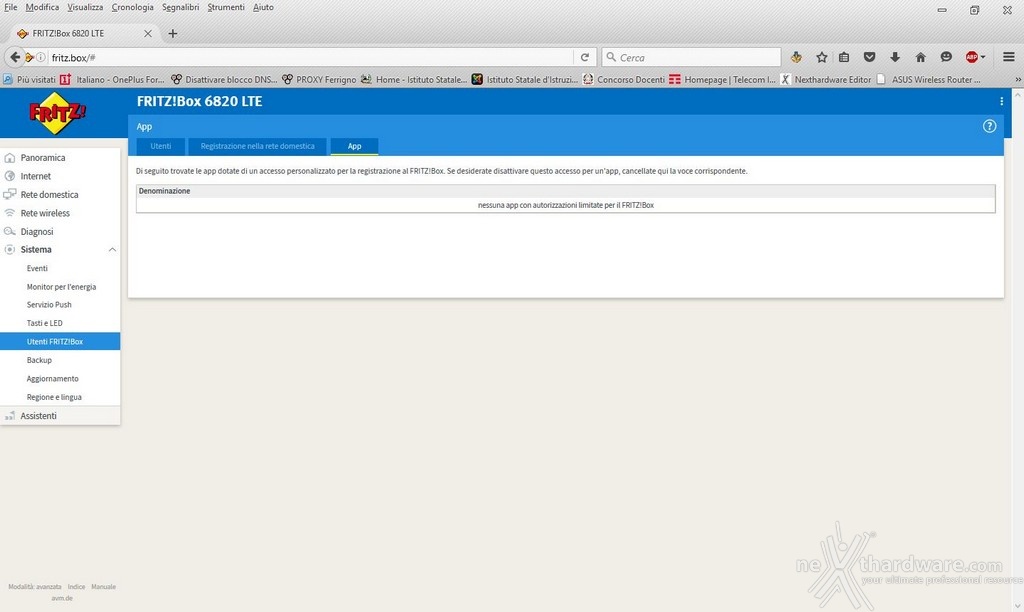The height and width of the screenshot is (612, 1024).
Task: Open the PROXY Ferrigno bookmark
Action: pos(319,80)
